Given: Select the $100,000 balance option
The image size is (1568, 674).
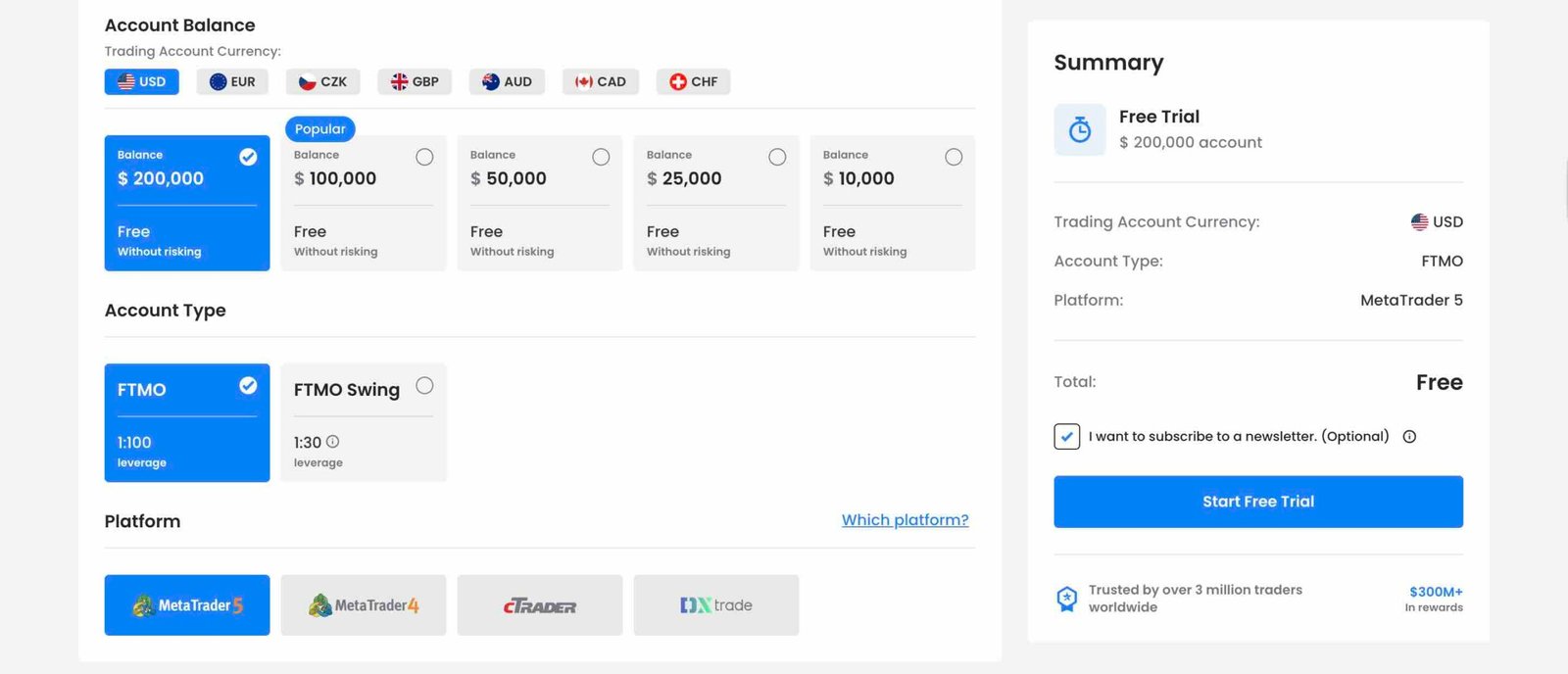Looking at the screenshot, I should (363, 203).
